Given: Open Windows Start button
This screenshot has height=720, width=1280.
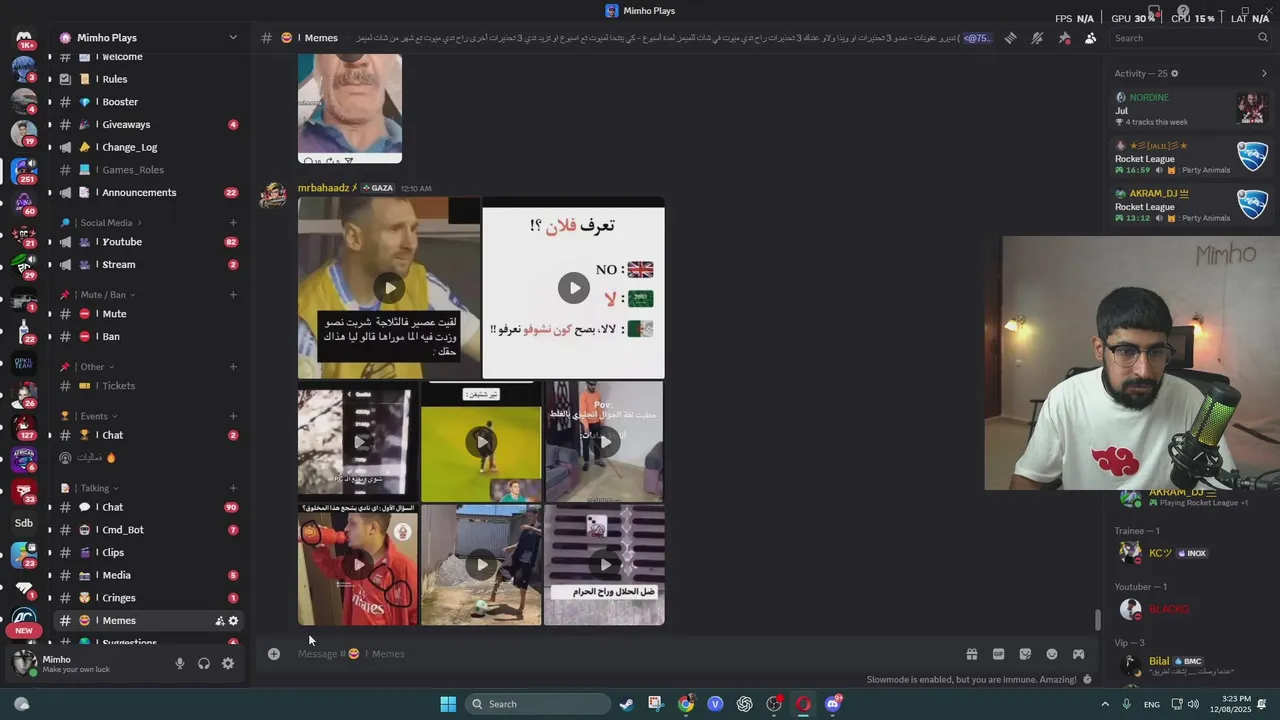Looking at the screenshot, I should click(x=448, y=704).
